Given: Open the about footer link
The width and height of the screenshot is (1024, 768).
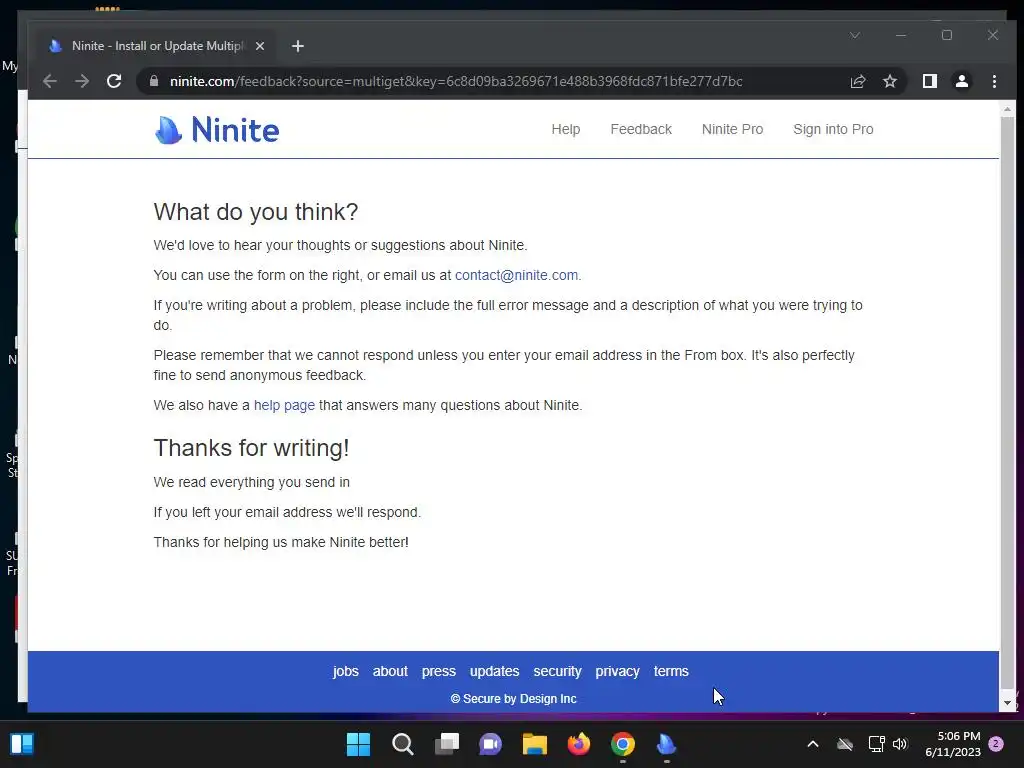Looking at the screenshot, I should pos(390,671).
